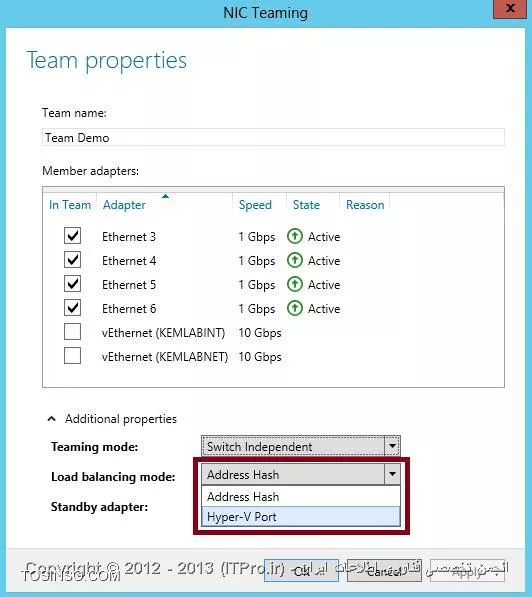Screen dimensions: 532x597
Task: Click the OK button
Action: point(301,570)
